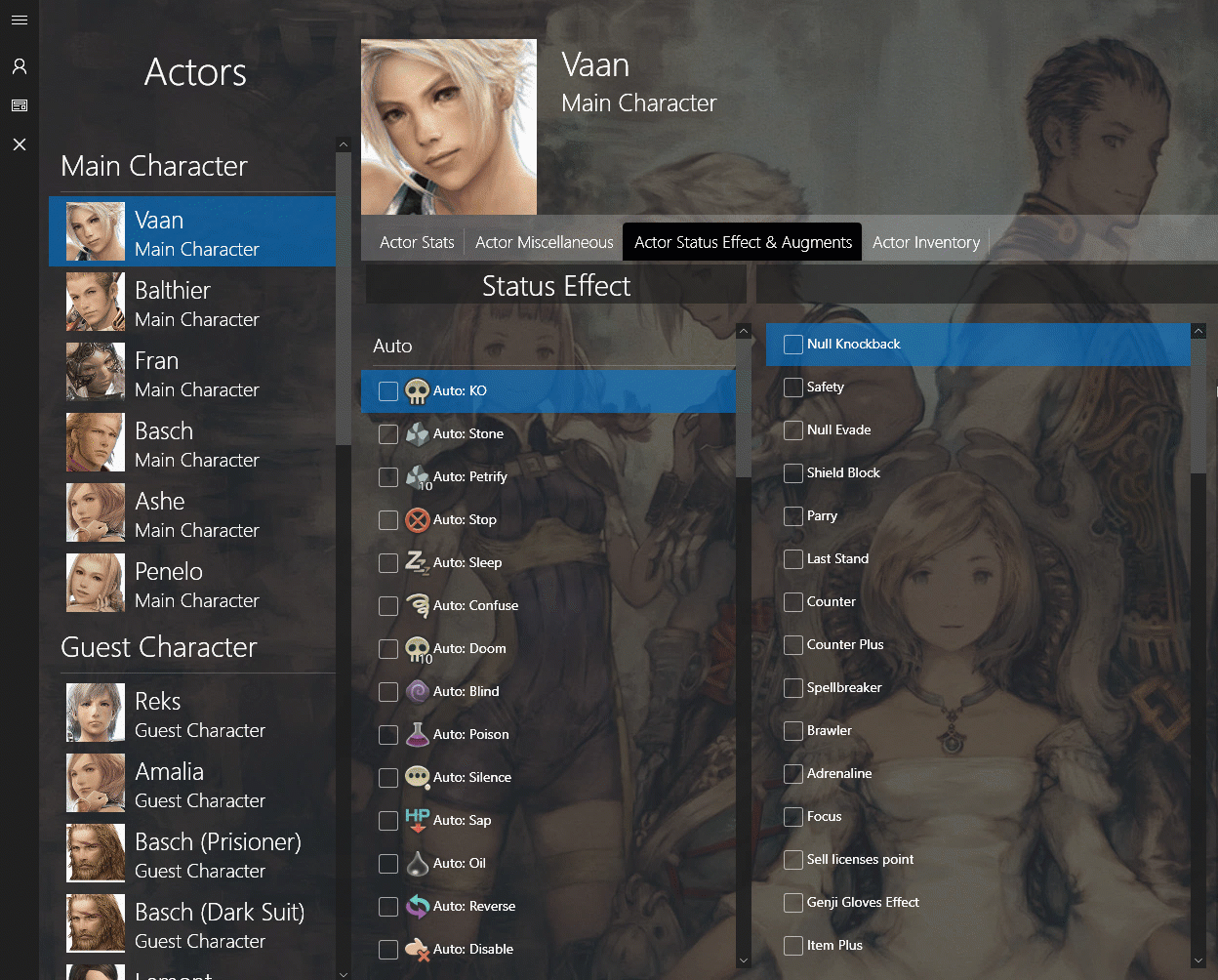Enable the Null Knockback augment checkbox
This screenshot has height=980, width=1218.
793,345
